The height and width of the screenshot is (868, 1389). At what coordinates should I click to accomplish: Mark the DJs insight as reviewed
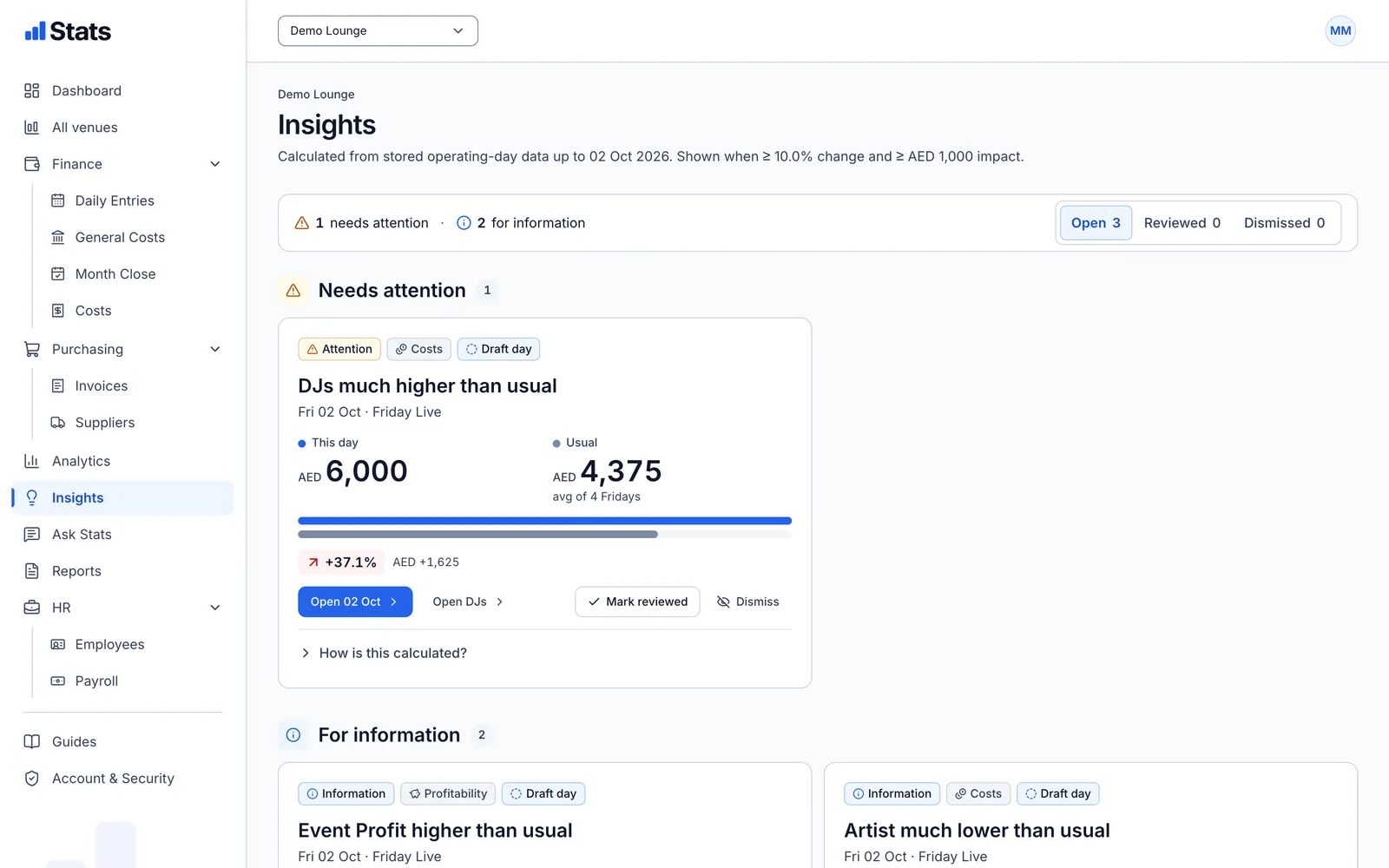pyautogui.click(x=637, y=602)
